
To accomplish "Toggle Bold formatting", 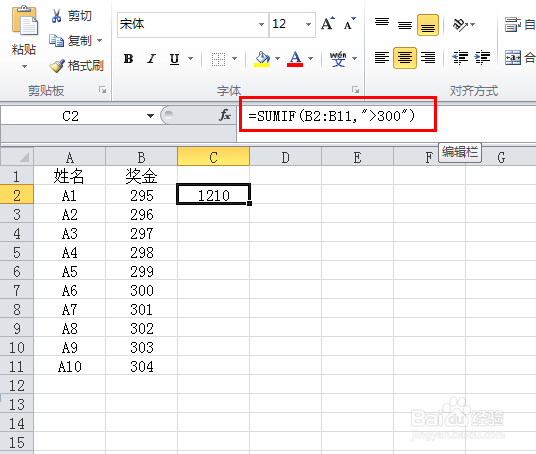I will point(129,59).
